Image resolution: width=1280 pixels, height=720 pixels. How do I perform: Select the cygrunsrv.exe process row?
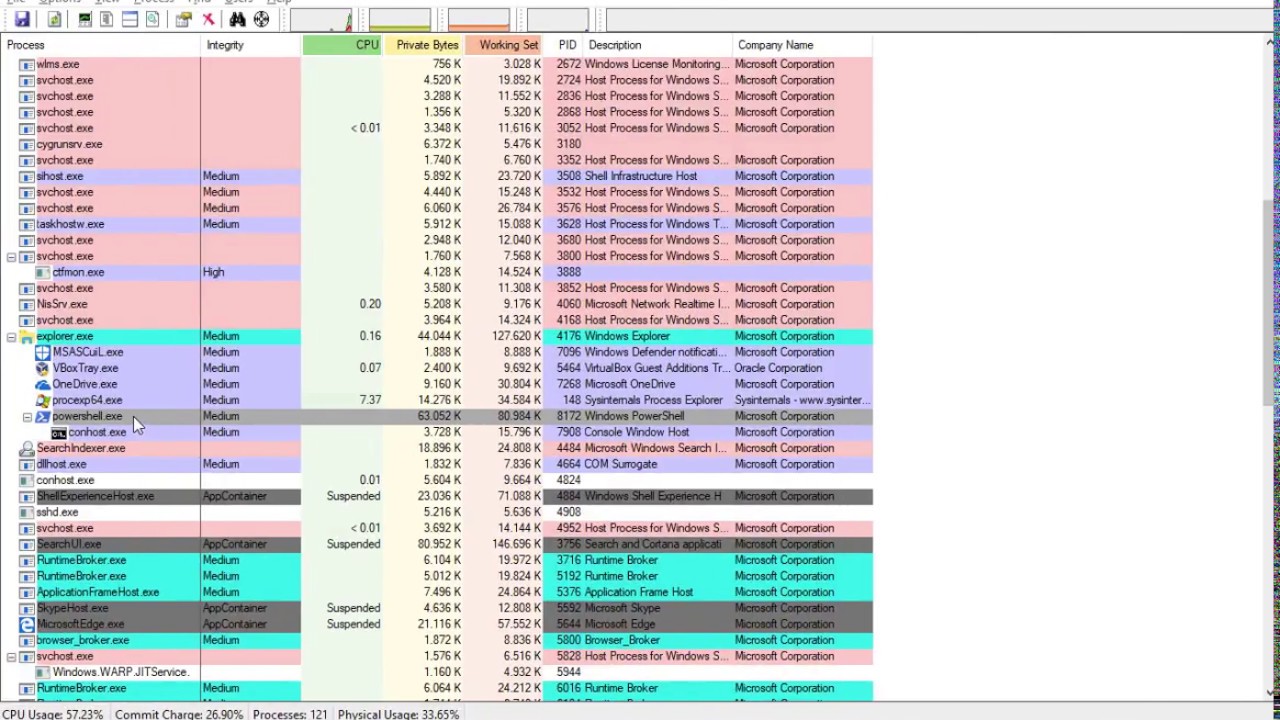coord(436,144)
